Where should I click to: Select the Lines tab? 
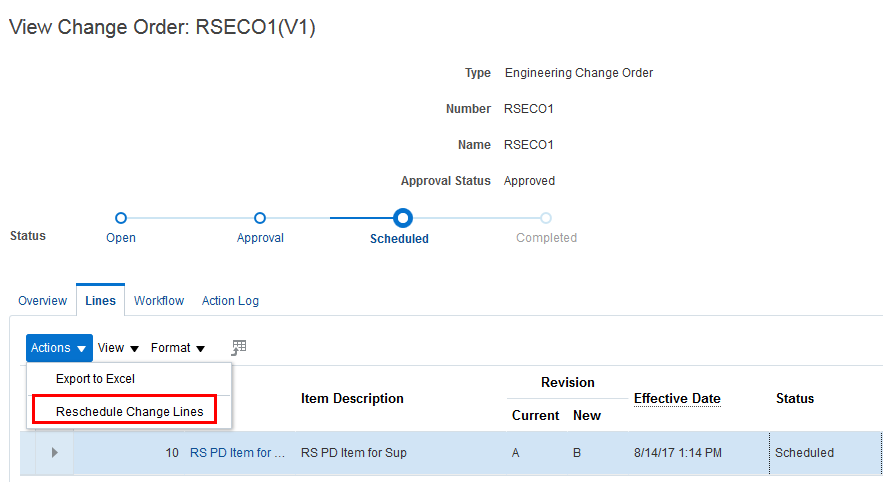[100, 301]
